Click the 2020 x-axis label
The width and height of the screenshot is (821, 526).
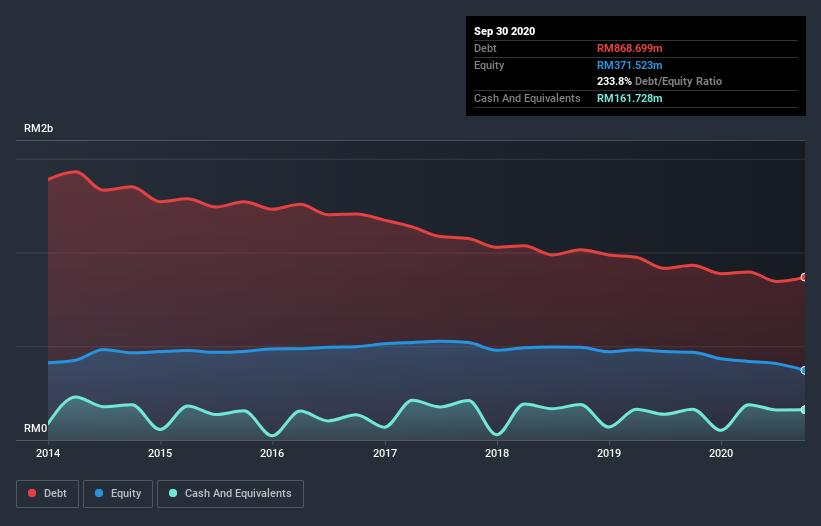coord(720,453)
